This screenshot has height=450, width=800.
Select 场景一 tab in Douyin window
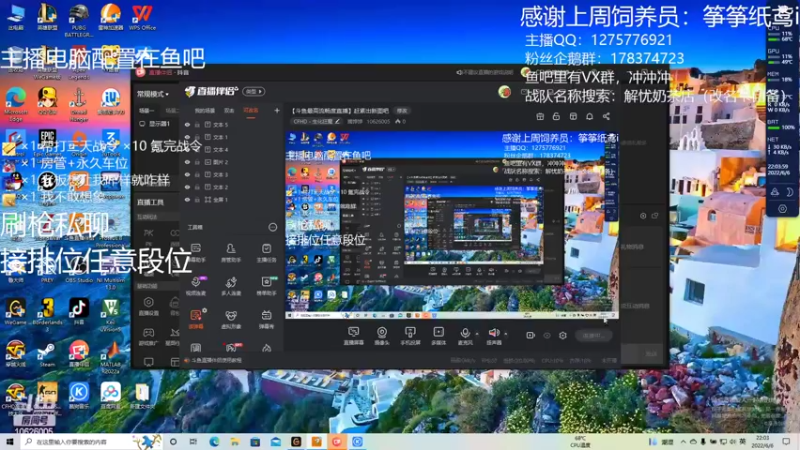(x=146, y=110)
